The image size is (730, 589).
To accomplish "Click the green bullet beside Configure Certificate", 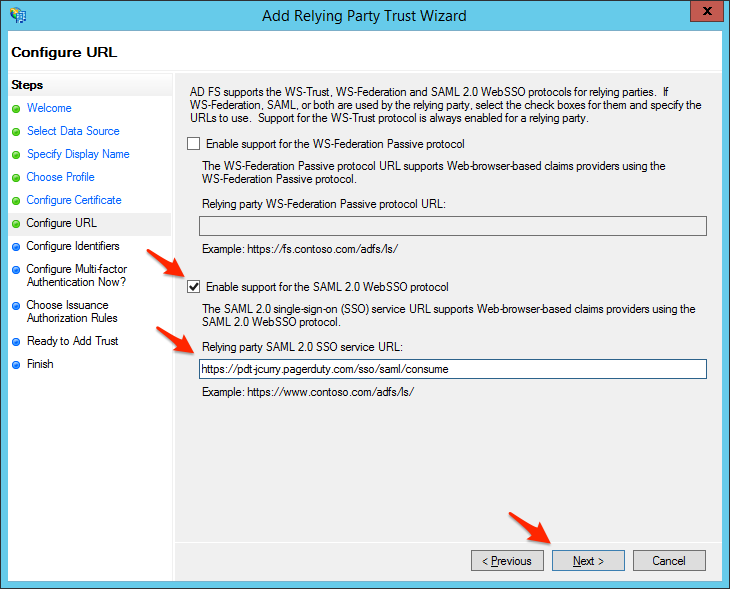I will click(16, 201).
